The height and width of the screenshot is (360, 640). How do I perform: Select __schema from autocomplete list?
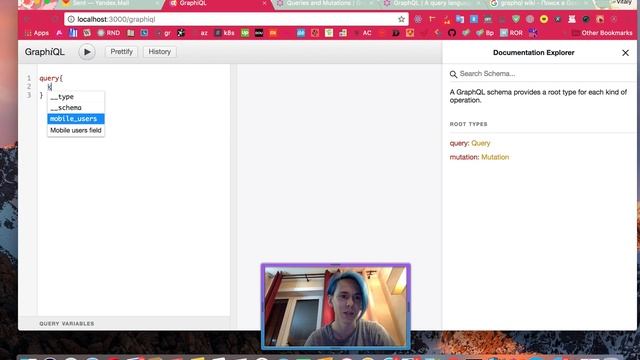coord(76,108)
